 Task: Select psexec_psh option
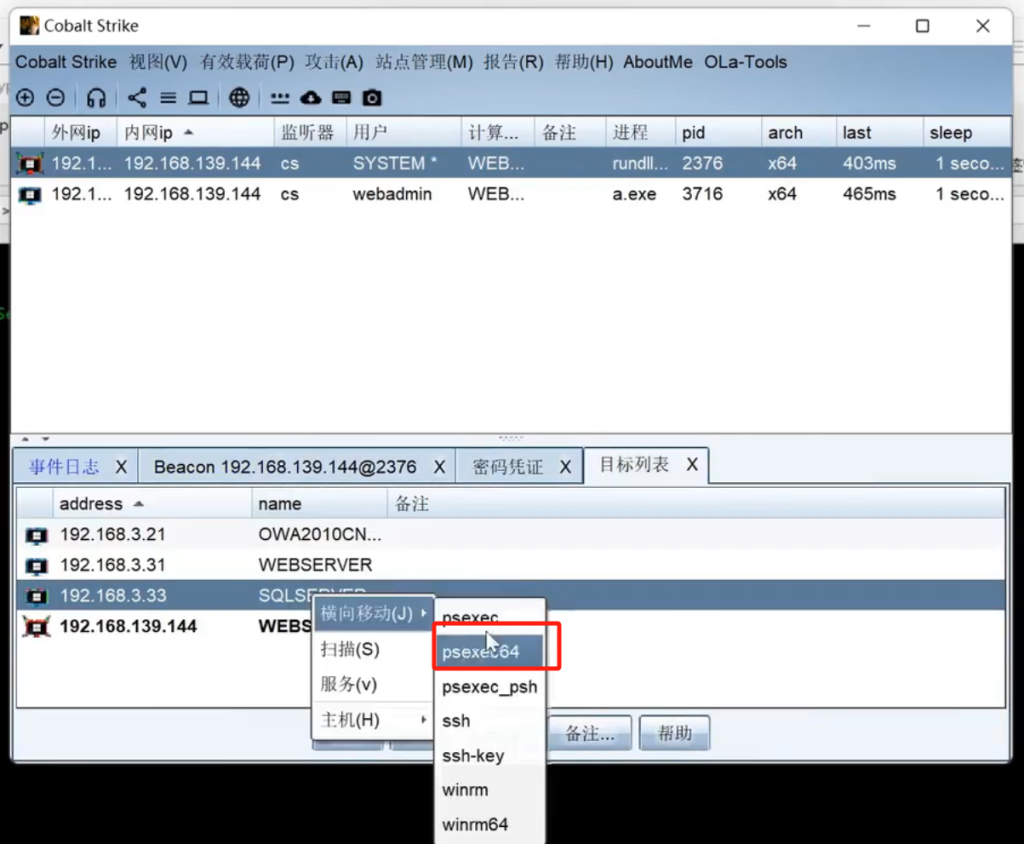coord(490,687)
